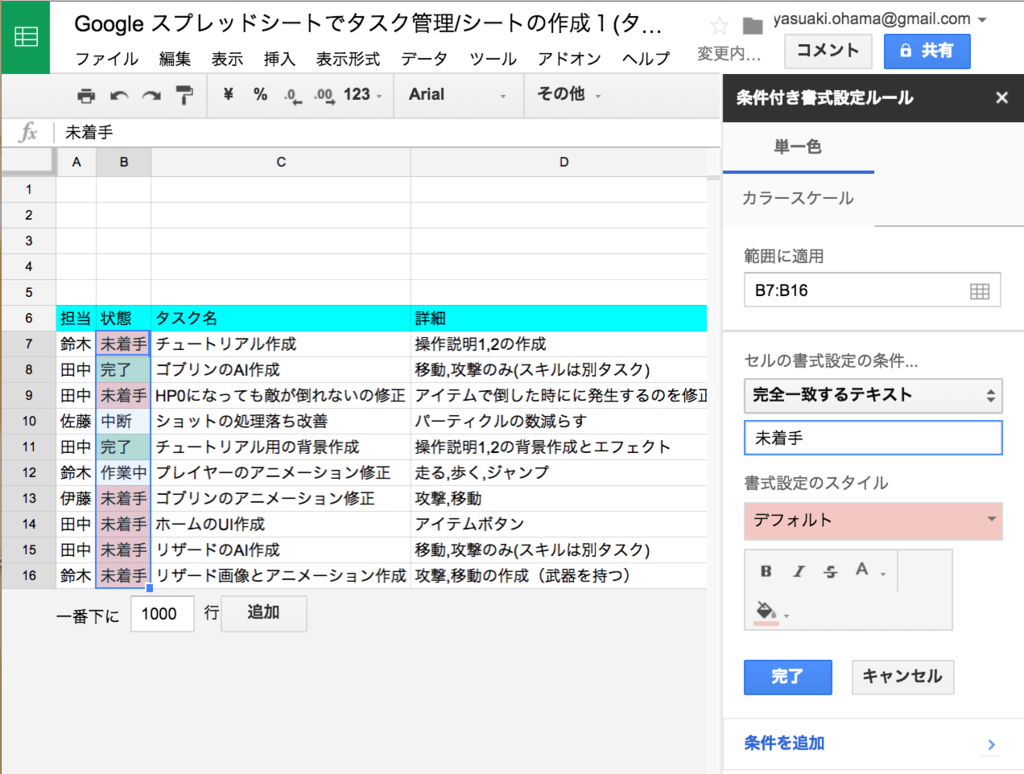Select row 6 header
Viewport: 1024px width, 774px height.
tap(29, 319)
